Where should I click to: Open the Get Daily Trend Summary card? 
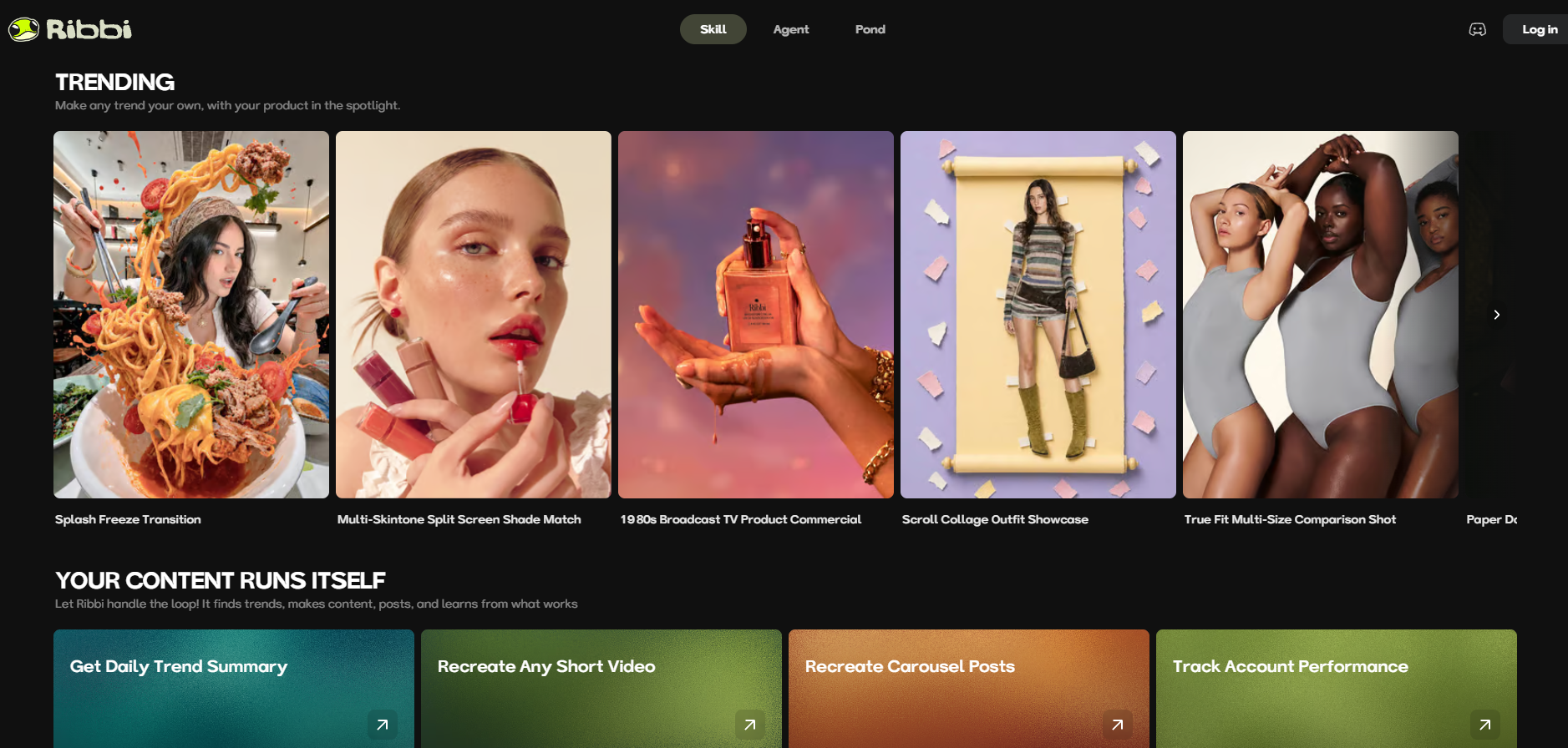tap(234, 689)
